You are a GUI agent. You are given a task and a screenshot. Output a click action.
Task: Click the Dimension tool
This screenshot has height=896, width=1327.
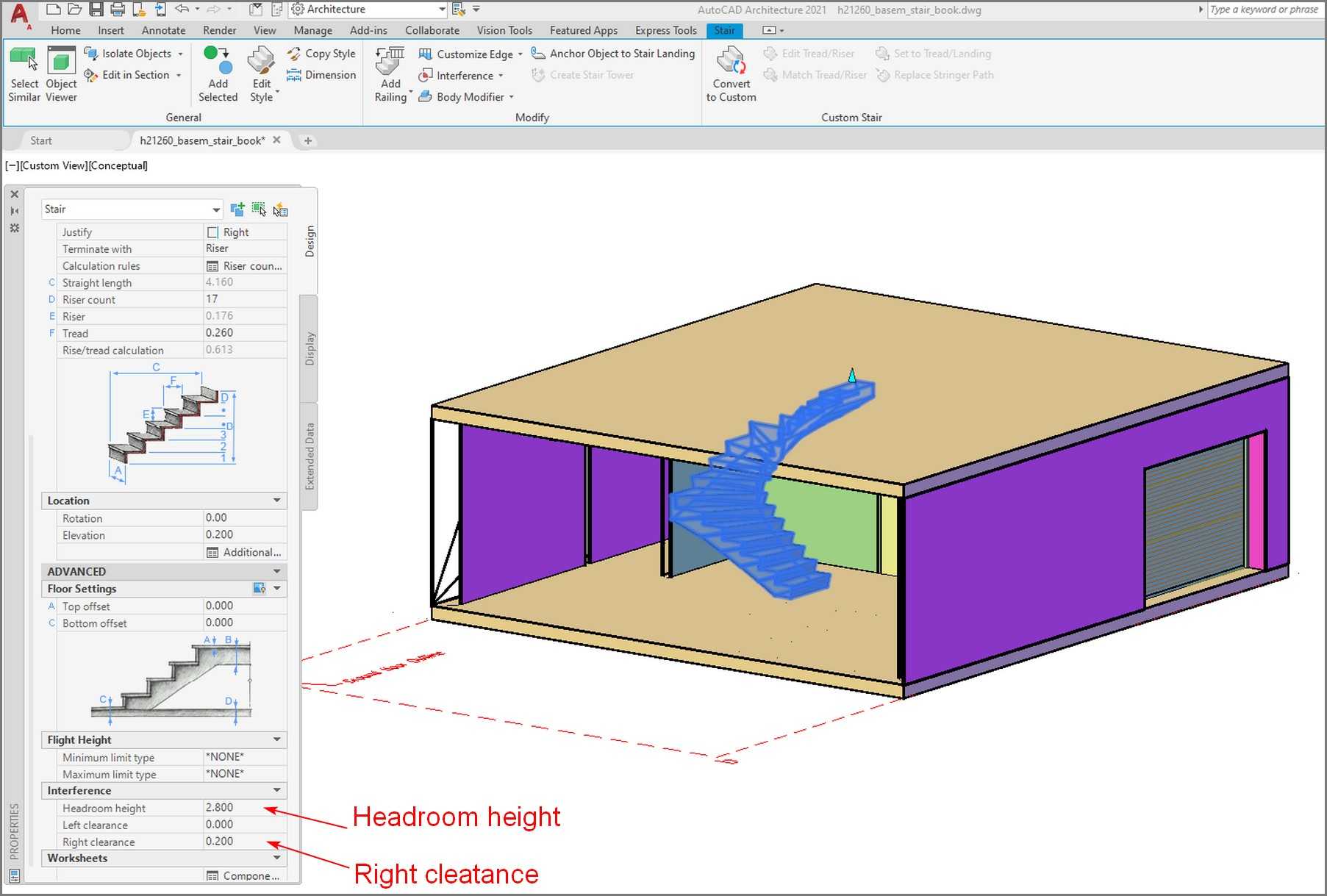click(x=321, y=75)
